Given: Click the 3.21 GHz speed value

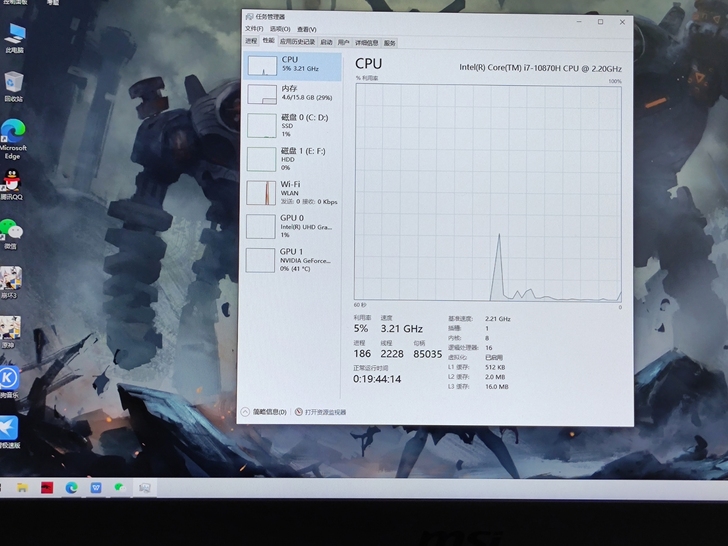Looking at the screenshot, I should pos(402,329).
